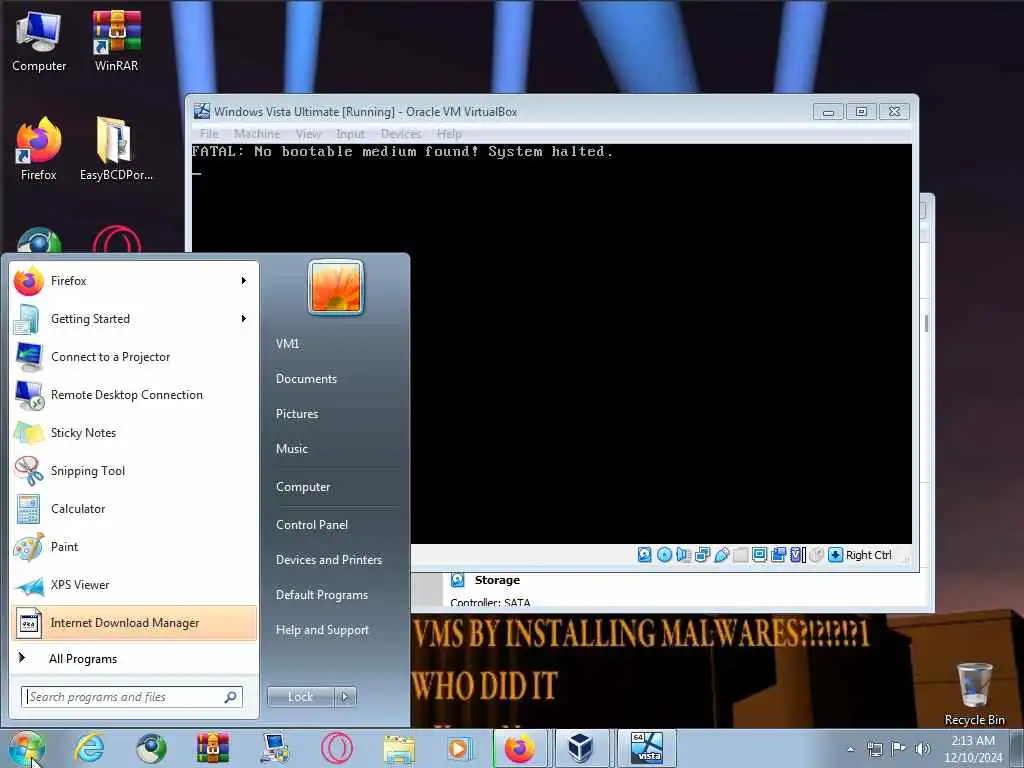Launch Snipping Tool from Start menu
Image resolution: width=1024 pixels, height=768 pixels.
(135, 471)
